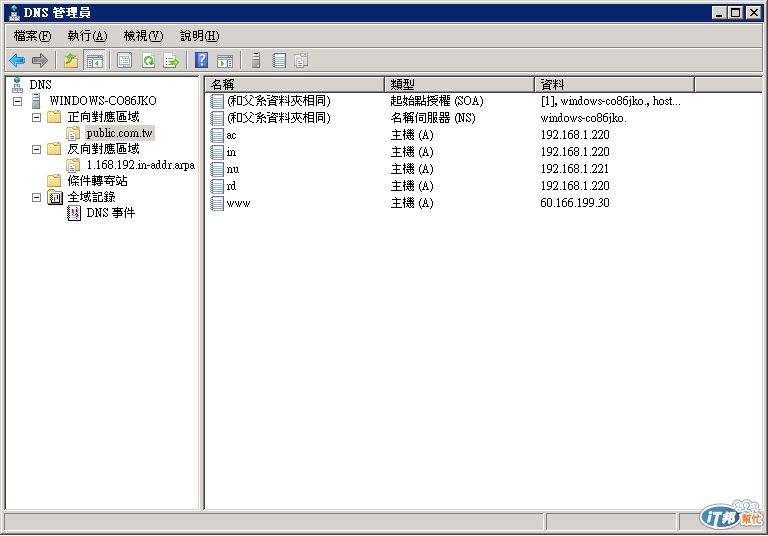Select the SOA record row name
This screenshot has height=536, width=768.
(x=279, y=101)
